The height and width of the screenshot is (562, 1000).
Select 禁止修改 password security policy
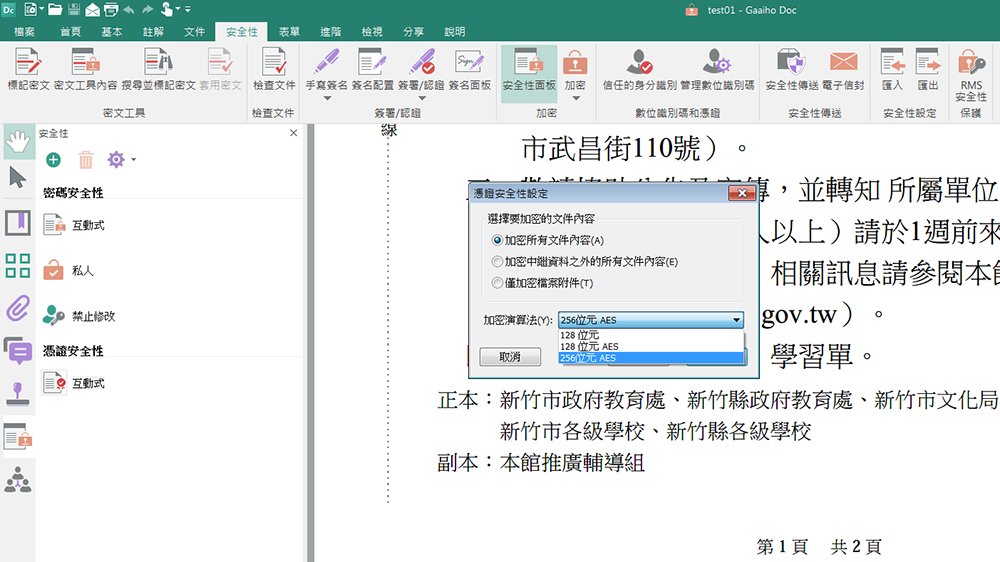pos(92,316)
